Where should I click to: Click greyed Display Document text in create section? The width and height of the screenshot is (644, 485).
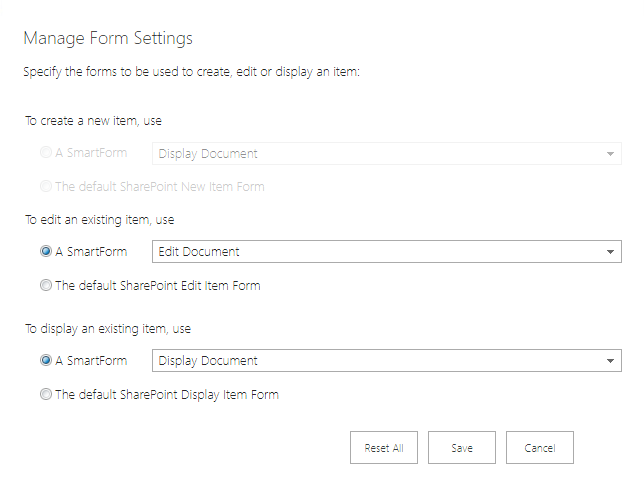pos(208,154)
